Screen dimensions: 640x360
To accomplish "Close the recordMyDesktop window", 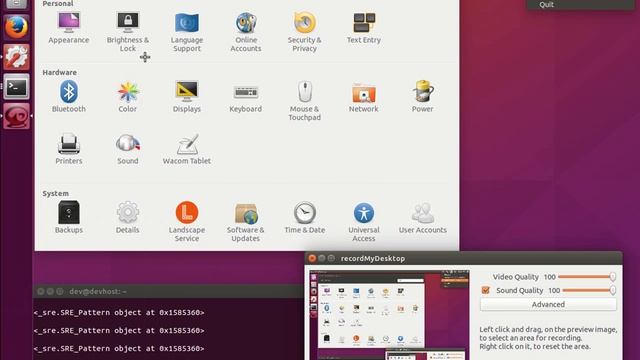I will coord(312,258).
